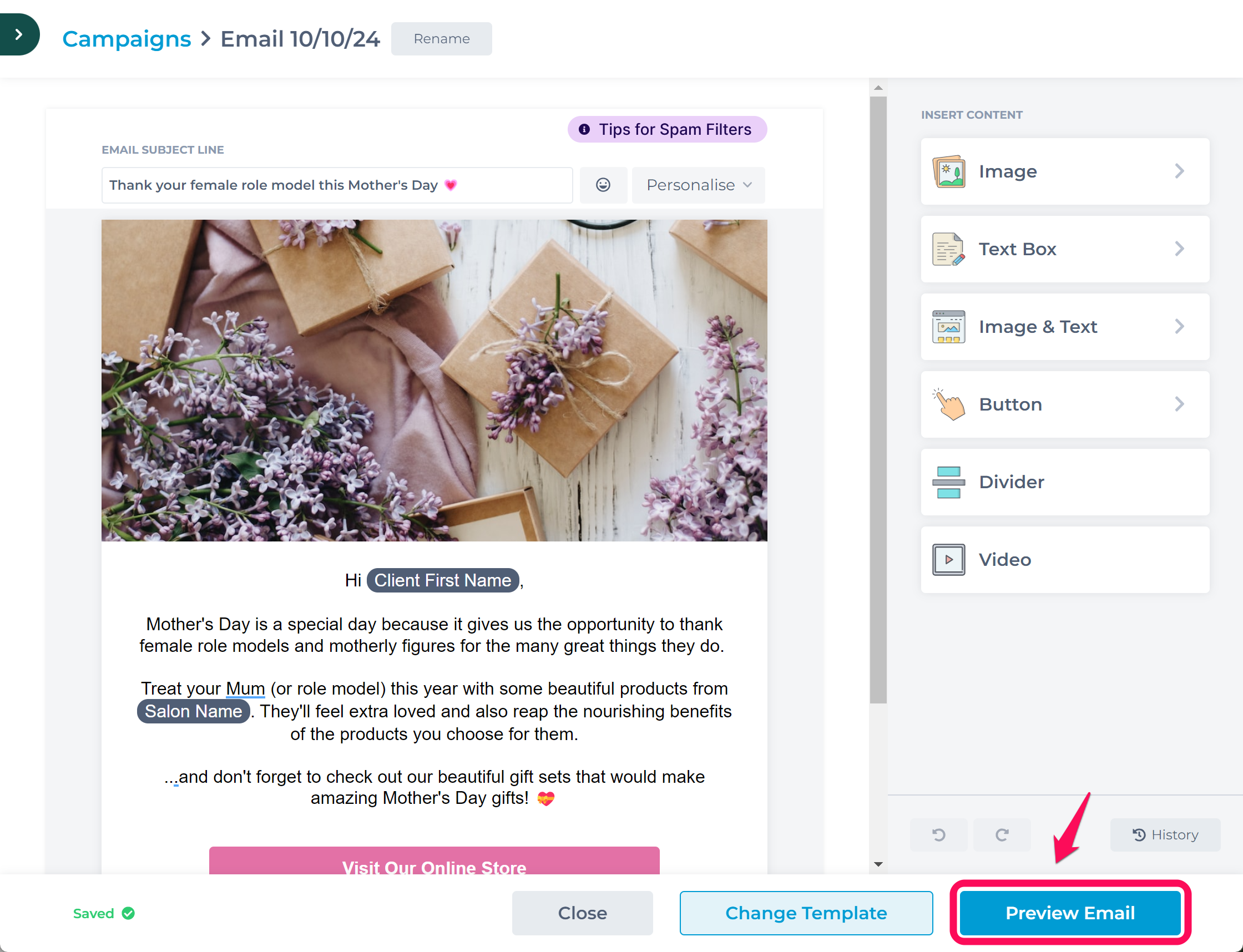This screenshot has height=952, width=1243.
Task: Click the info icon in Tips badge
Action: (584, 129)
